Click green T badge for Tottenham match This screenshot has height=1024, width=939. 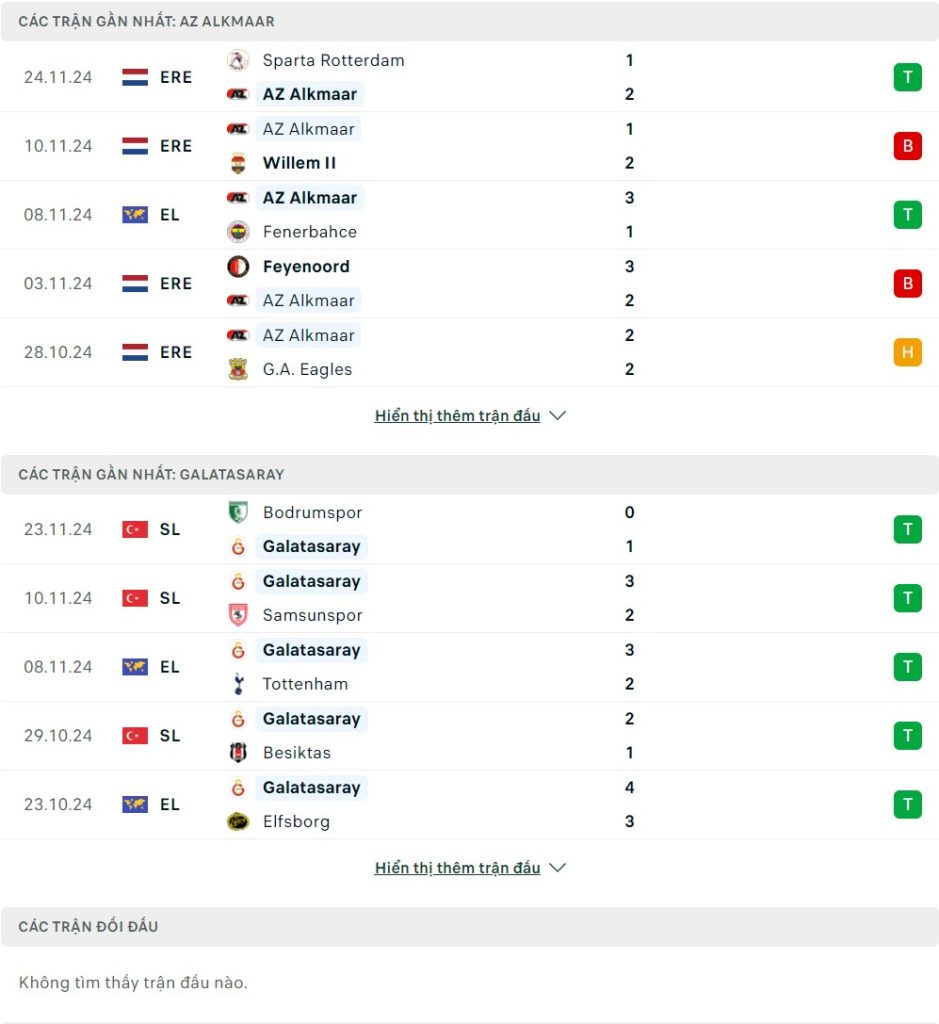pos(907,667)
